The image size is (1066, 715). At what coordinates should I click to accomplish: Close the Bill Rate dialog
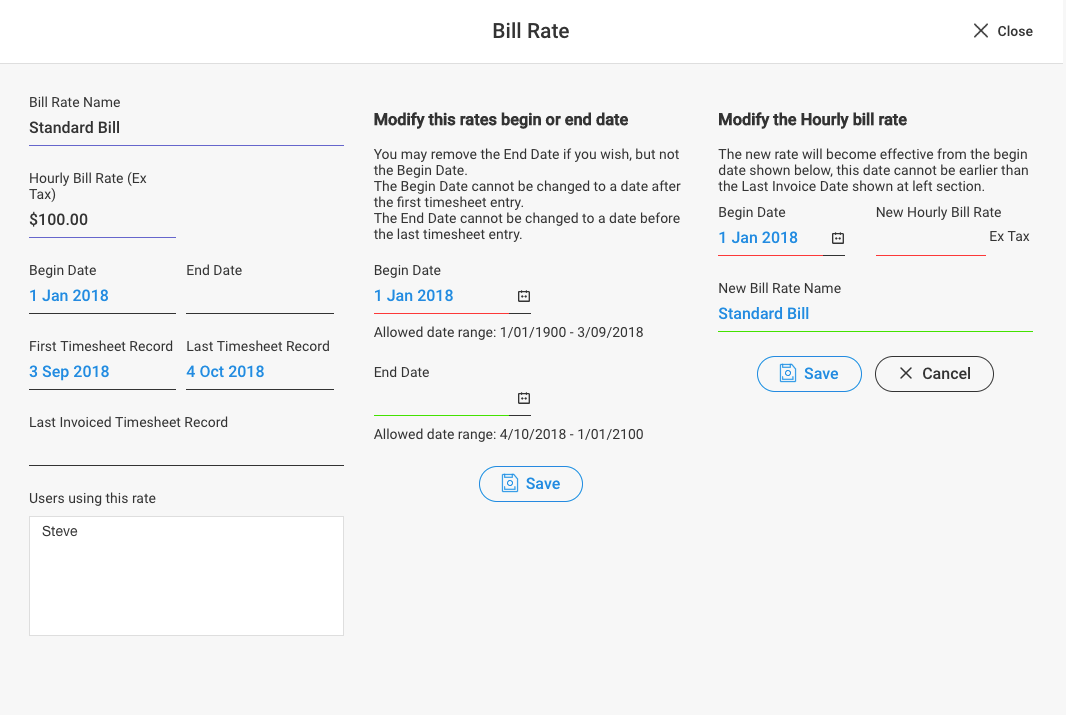(1003, 31)
